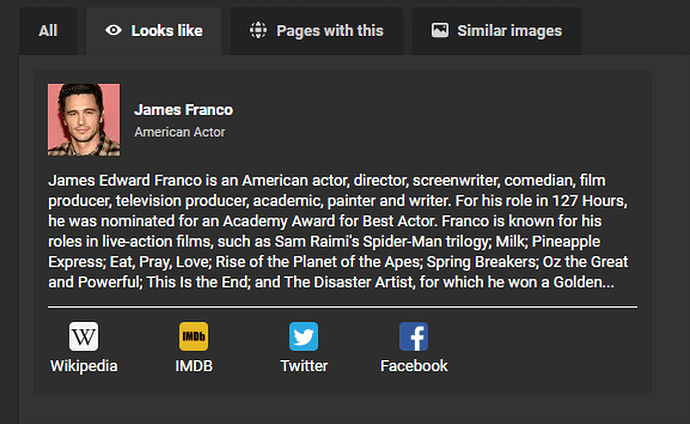Click the 'Wikipedia' text link
Screen dimensions: 690x424
(84, 366)
